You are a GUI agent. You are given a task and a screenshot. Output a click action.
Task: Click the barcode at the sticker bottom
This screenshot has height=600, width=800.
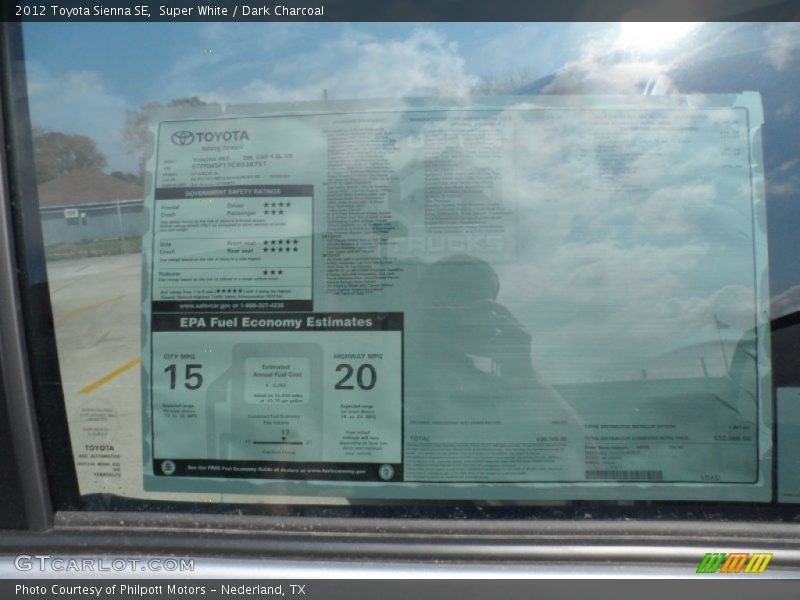tap(623, 475)
